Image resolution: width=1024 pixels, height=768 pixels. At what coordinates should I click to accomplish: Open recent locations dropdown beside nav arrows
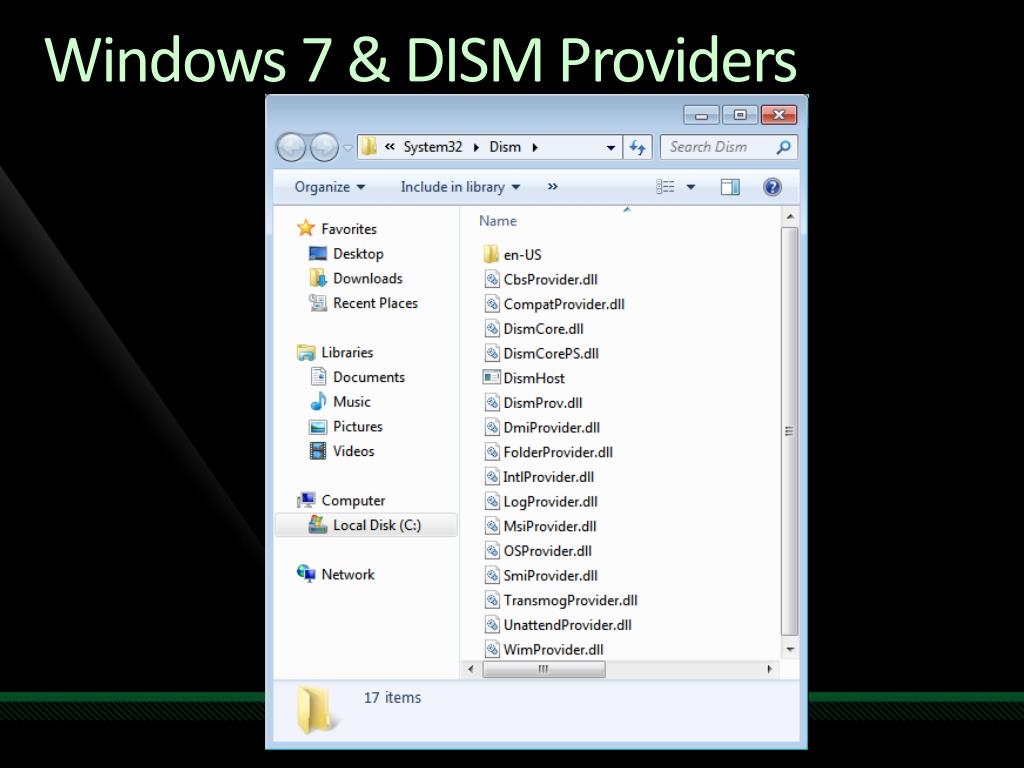pos(348,148)
